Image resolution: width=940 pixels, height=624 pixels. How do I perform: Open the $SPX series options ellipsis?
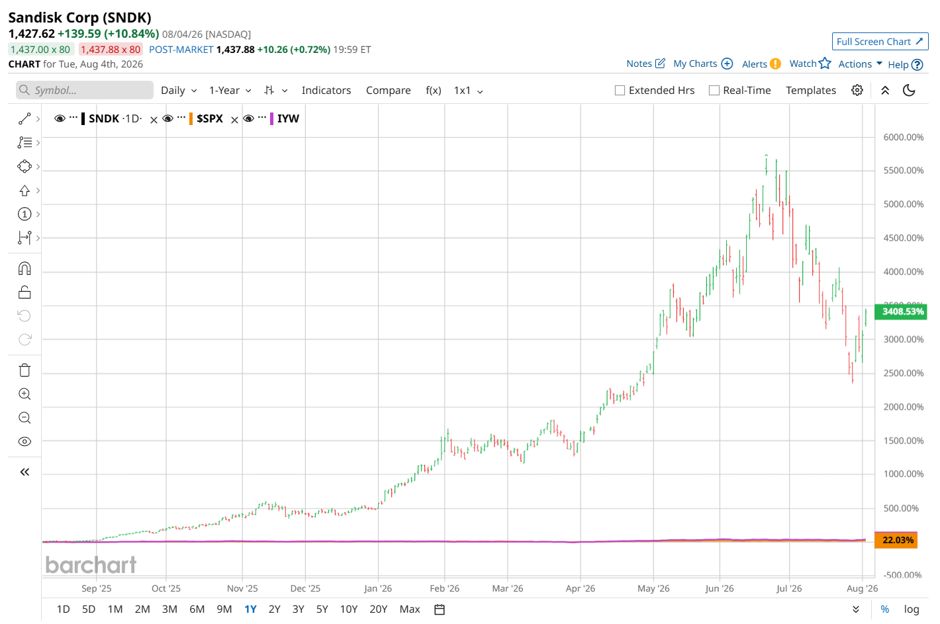181,117
